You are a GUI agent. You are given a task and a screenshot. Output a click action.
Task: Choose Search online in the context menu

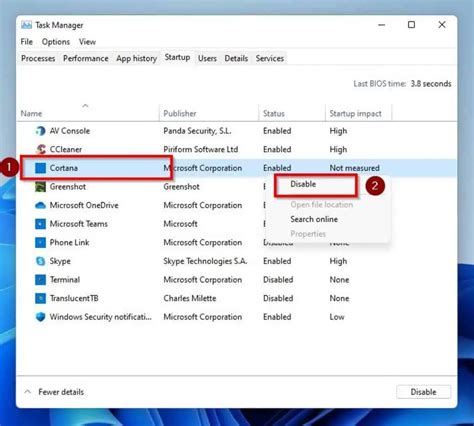314,219
